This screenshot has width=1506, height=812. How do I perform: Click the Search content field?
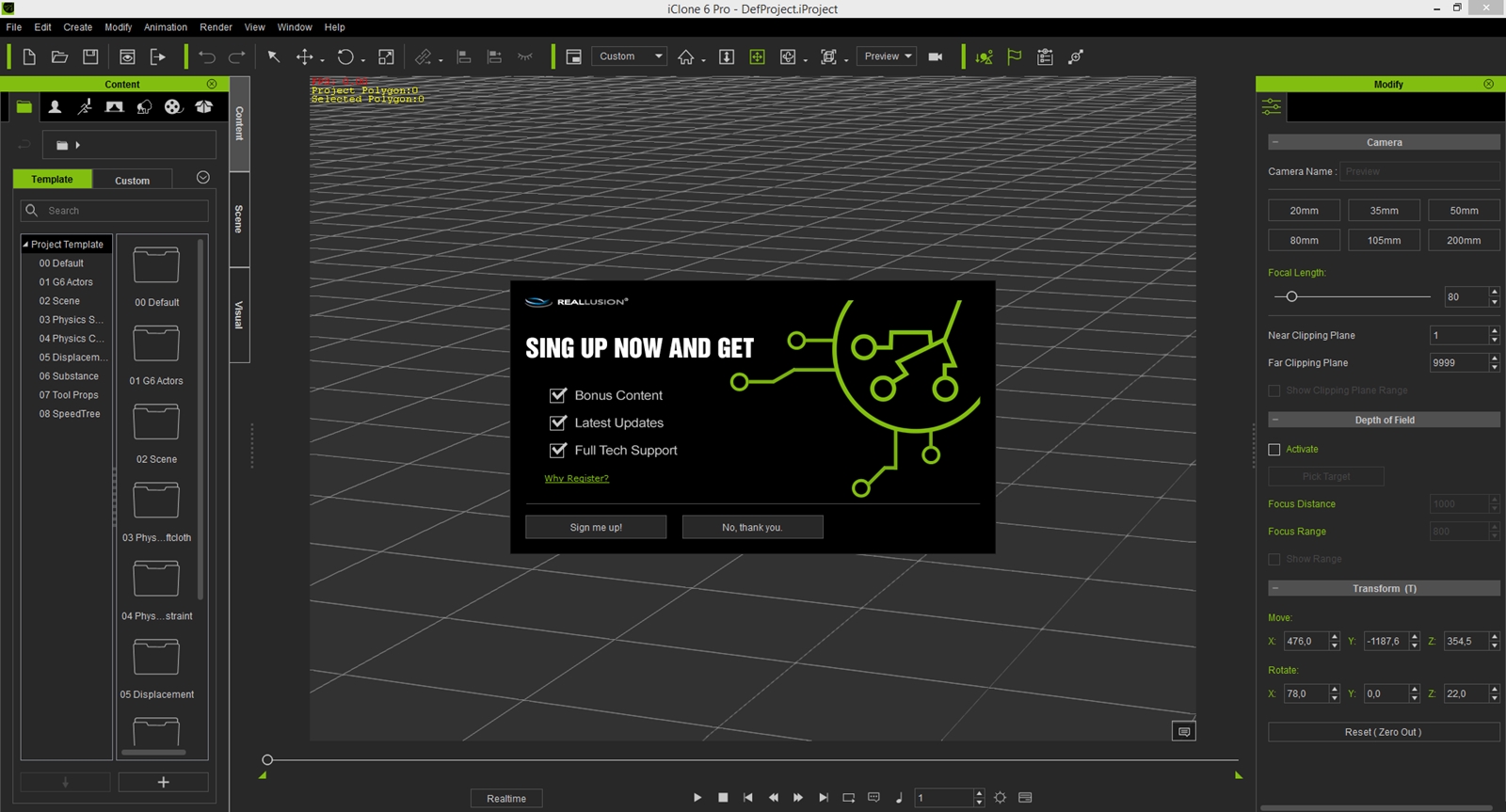tap(115, 211)
